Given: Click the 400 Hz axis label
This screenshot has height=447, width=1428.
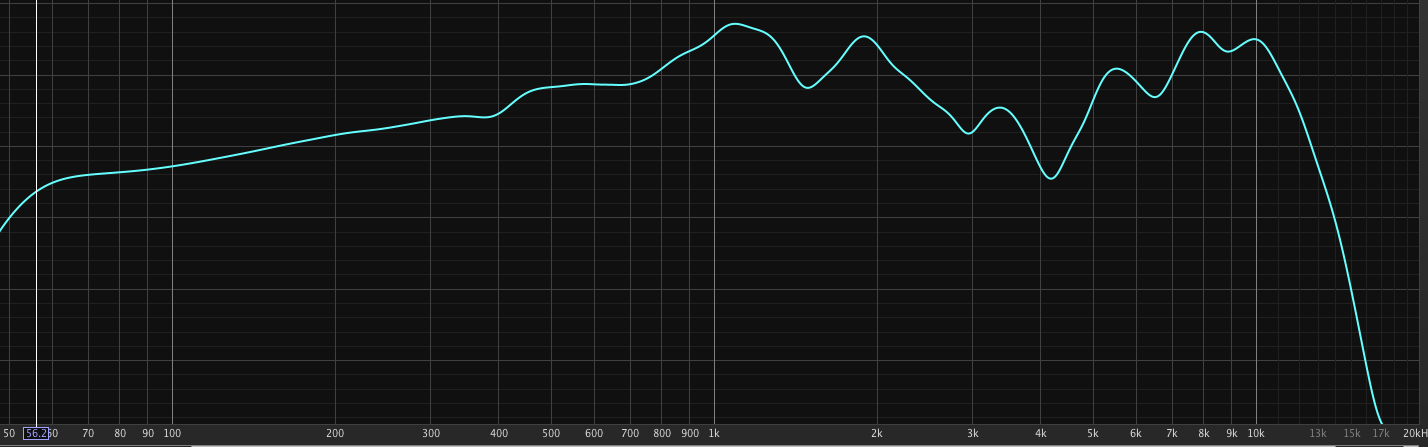Looking at the screenshot, I should tap(499, 433).
